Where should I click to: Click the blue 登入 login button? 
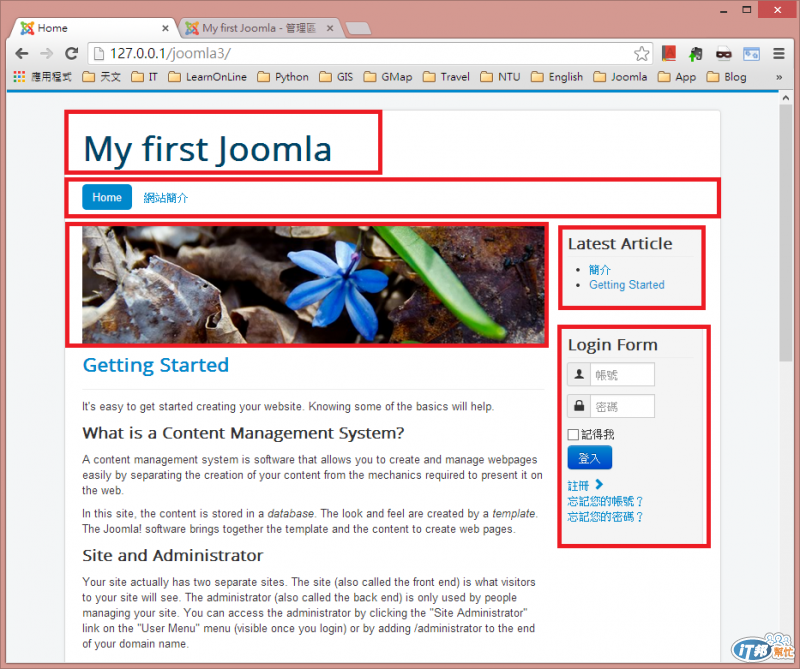point(589,458)
